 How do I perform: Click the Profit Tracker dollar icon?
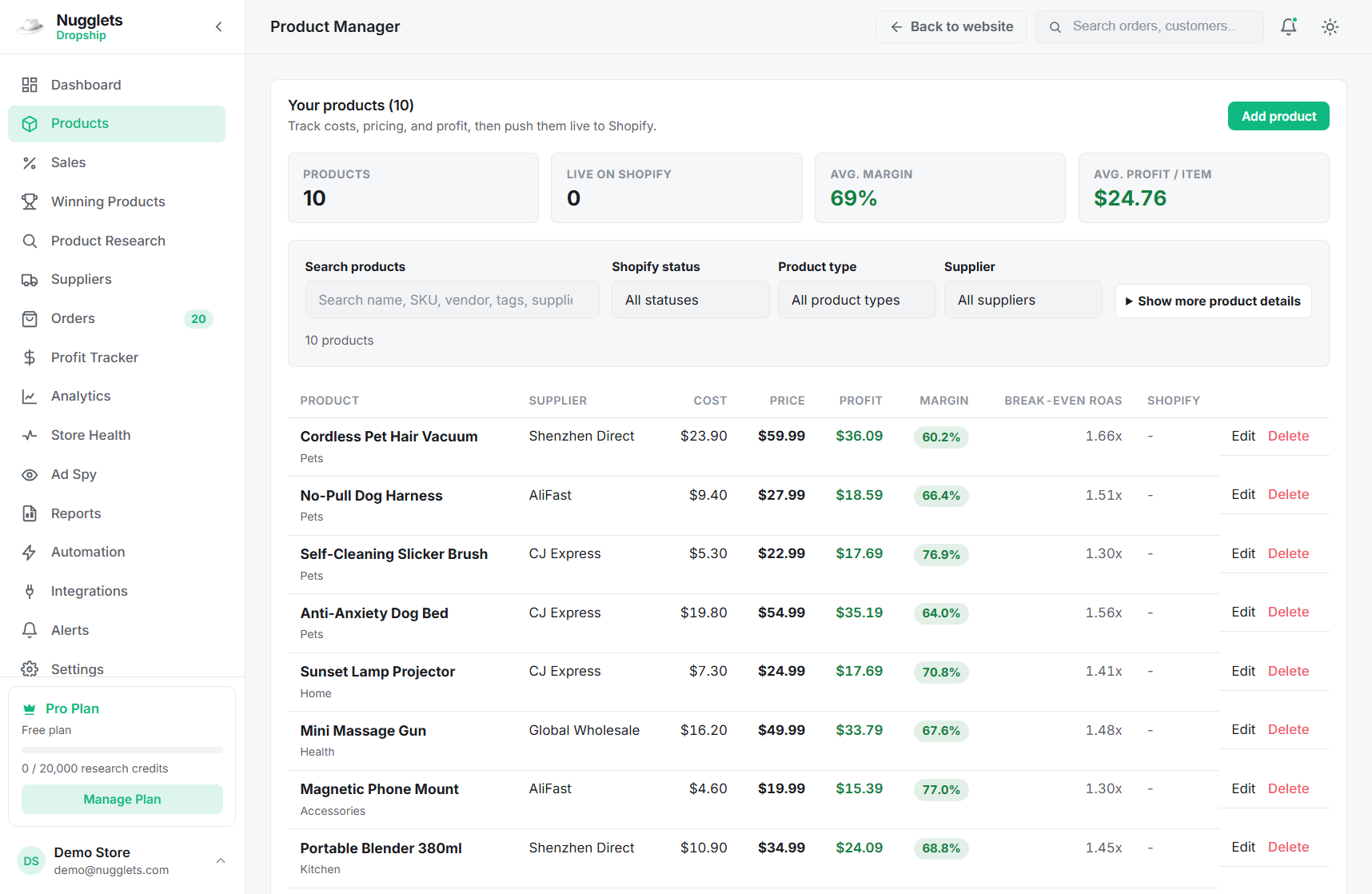(30, 357)
